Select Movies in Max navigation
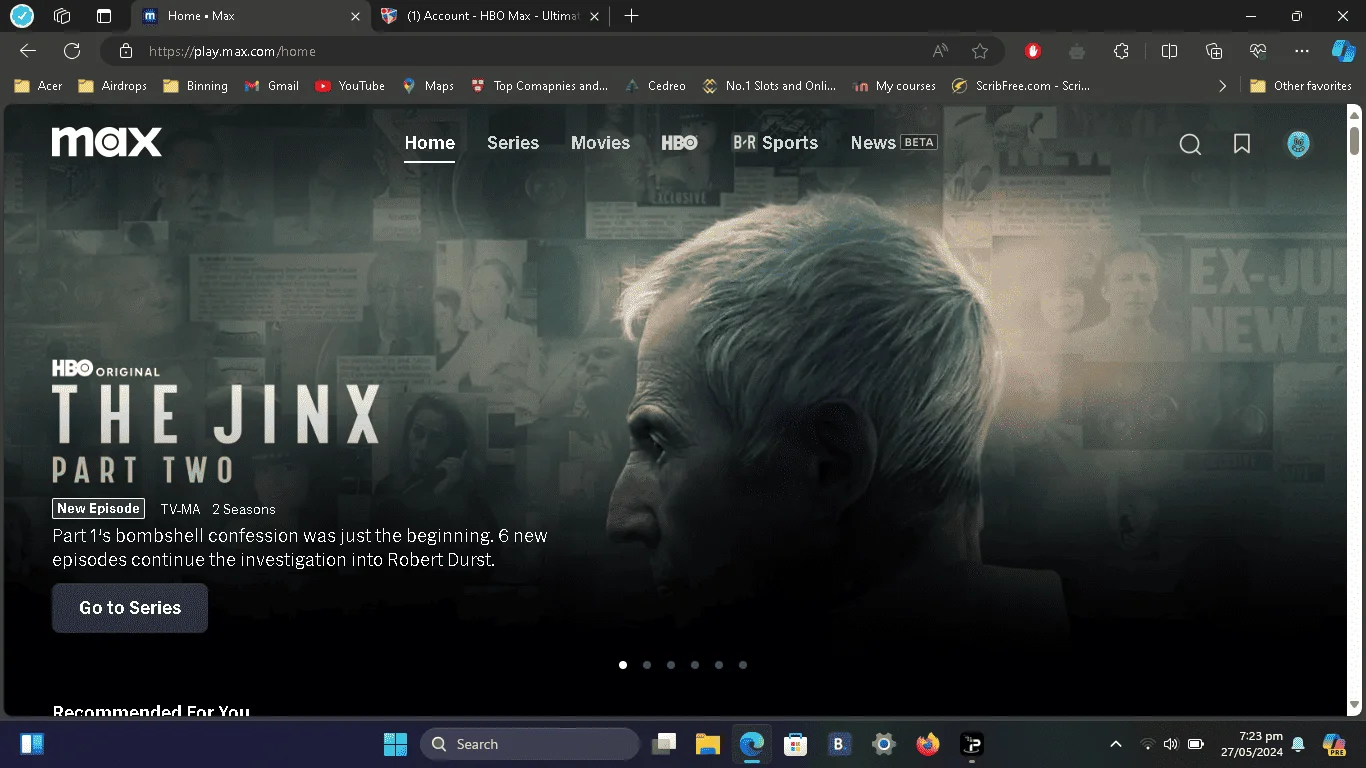1366x768 pixels. click(600, 143)
